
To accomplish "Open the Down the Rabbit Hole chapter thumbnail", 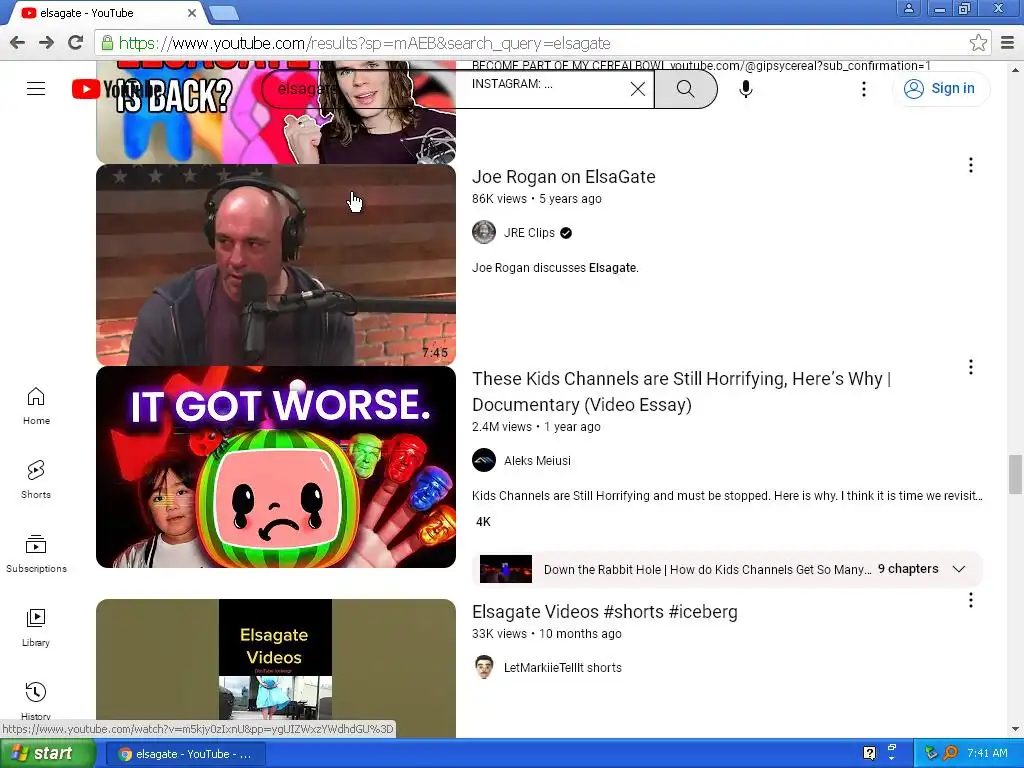I will click(505, 569).
